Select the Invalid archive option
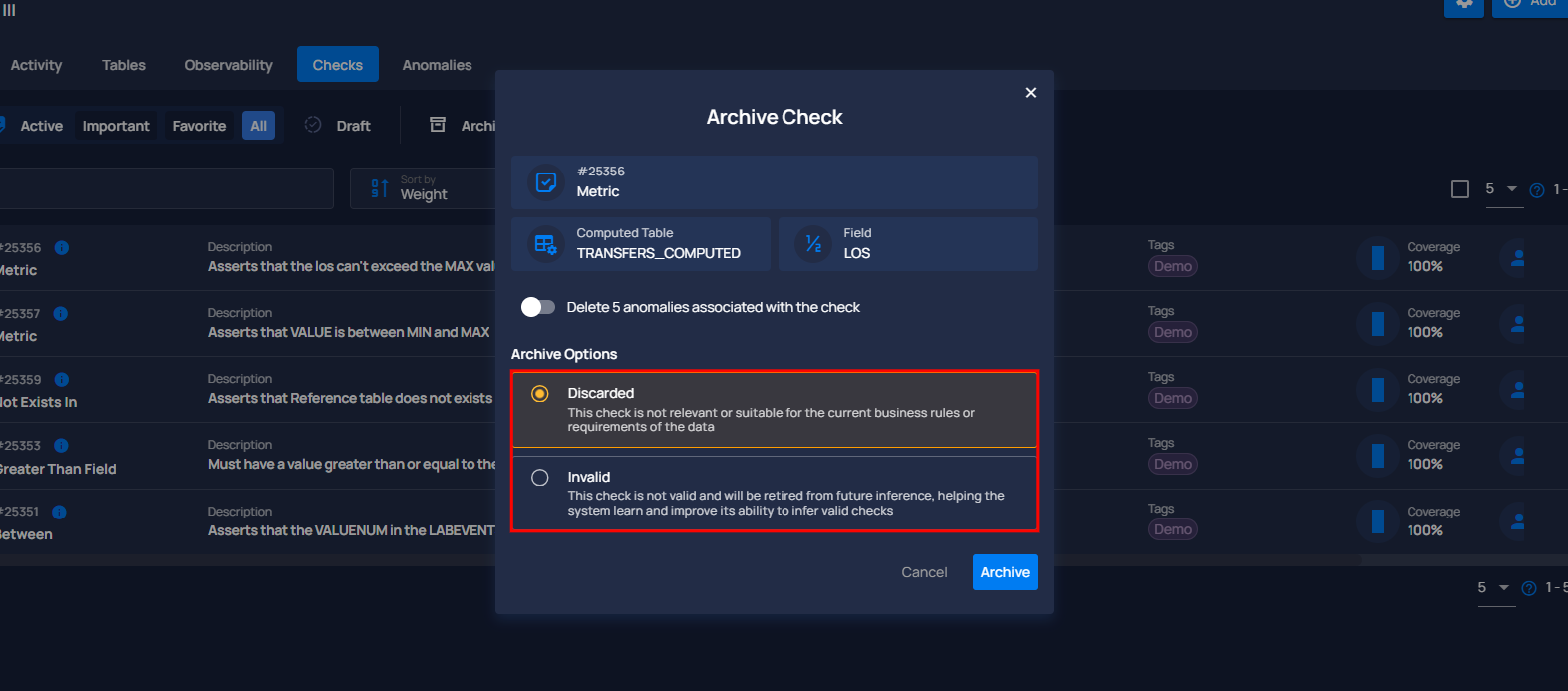Image resolution: width=1568 pixels, height=691 pixels. tap(775, 494)
